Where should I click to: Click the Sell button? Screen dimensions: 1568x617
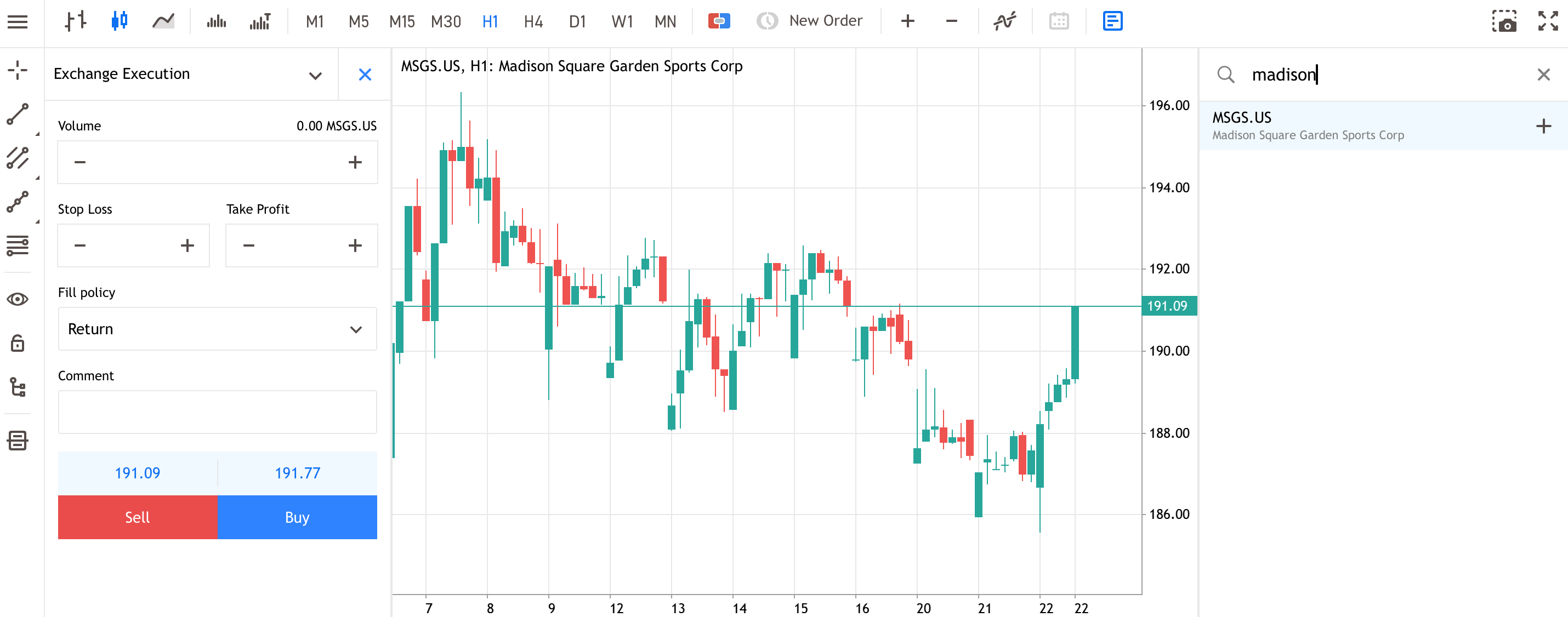click(138, 517)
